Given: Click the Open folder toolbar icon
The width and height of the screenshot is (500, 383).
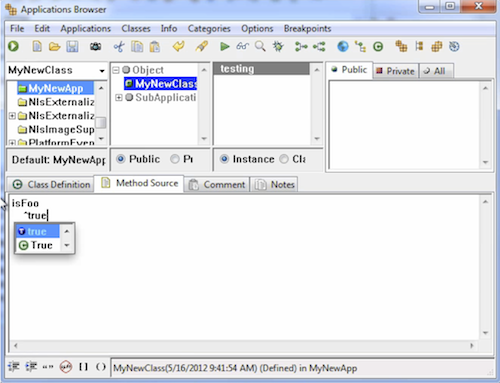Looking at the screenshot, I should [54, 47].
